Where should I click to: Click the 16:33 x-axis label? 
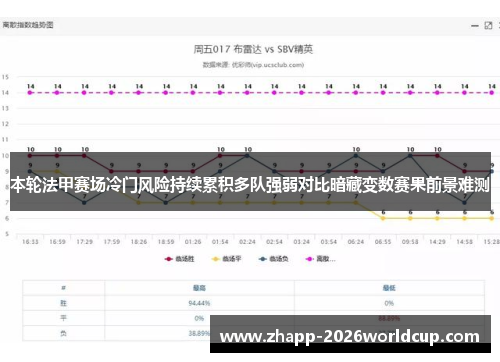click(x=30, y=242)
